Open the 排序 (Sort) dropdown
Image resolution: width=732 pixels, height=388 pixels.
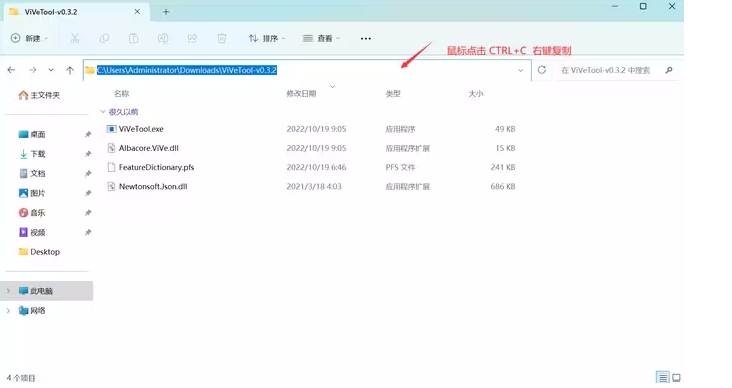click(x=267, y=38)
